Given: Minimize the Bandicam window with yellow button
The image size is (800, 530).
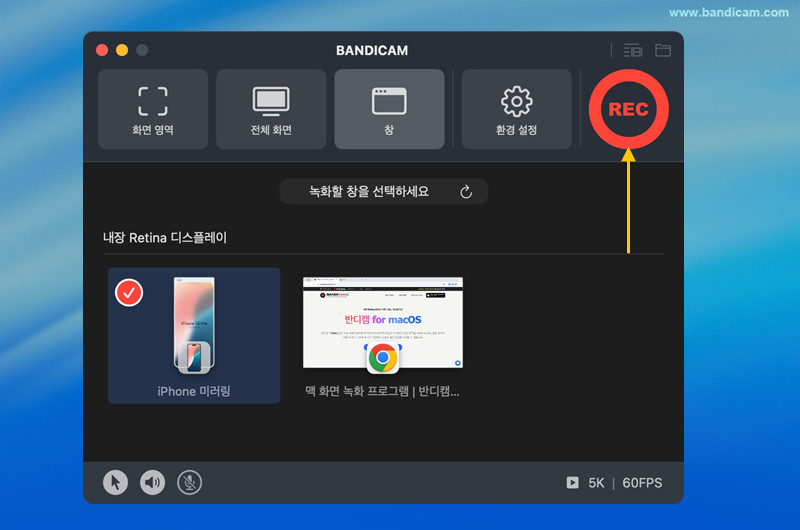Looking at the screenshot, I should (x=122, y=50).
